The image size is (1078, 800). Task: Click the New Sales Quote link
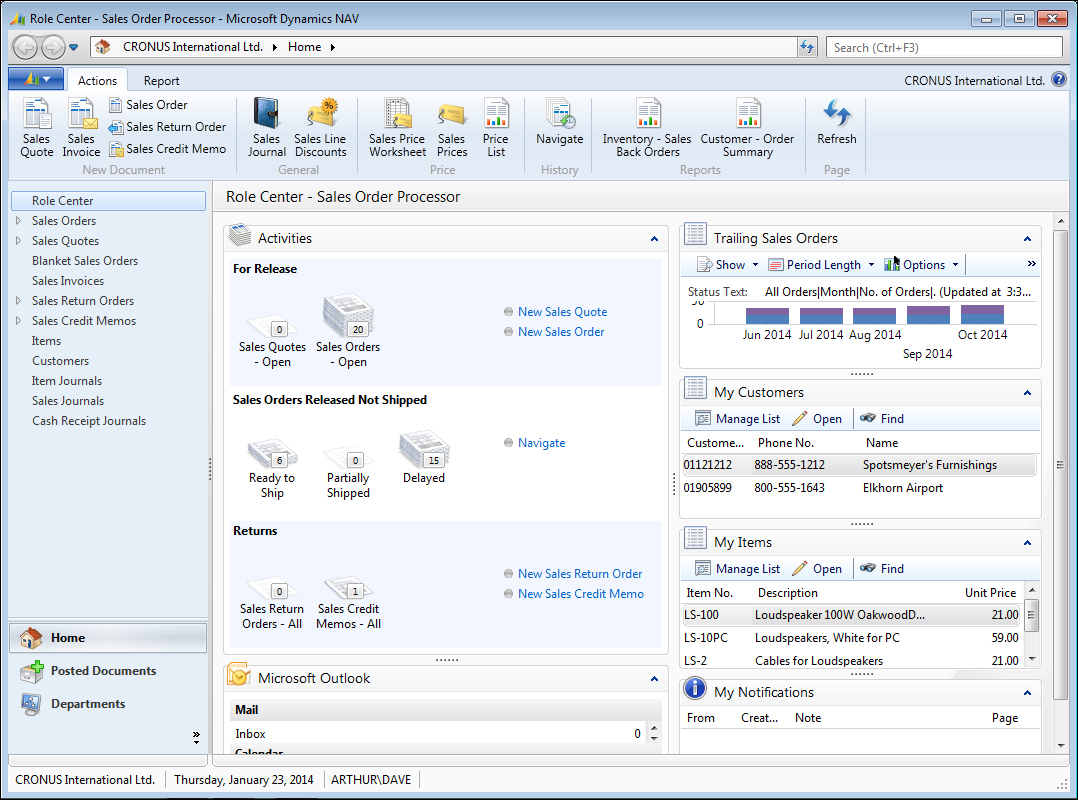[562, 311]
